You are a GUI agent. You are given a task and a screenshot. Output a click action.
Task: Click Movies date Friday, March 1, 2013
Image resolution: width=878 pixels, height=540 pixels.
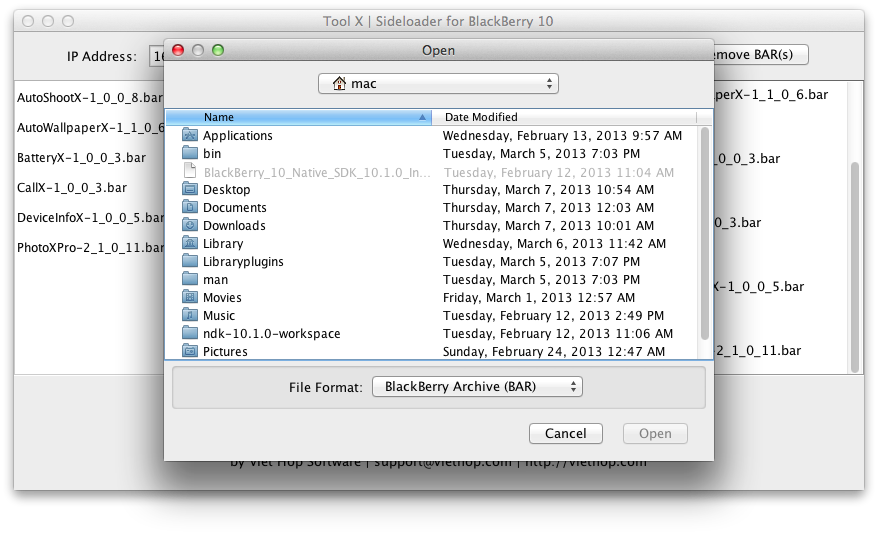coord(539,297)
